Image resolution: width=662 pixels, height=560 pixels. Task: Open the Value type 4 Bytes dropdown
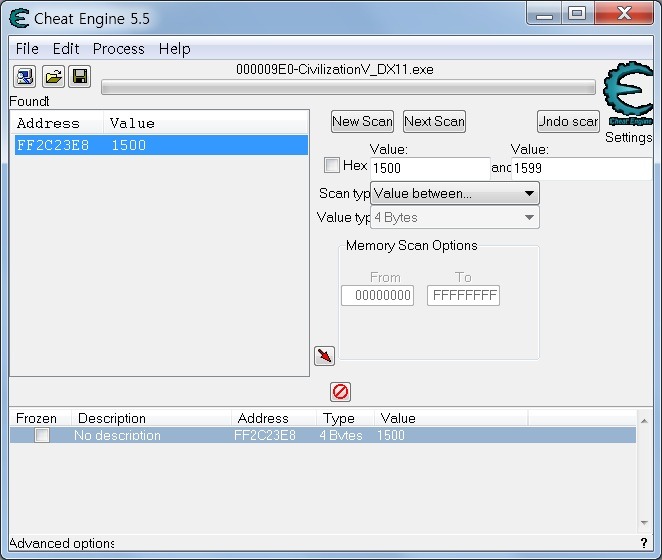tap(455, 217)
